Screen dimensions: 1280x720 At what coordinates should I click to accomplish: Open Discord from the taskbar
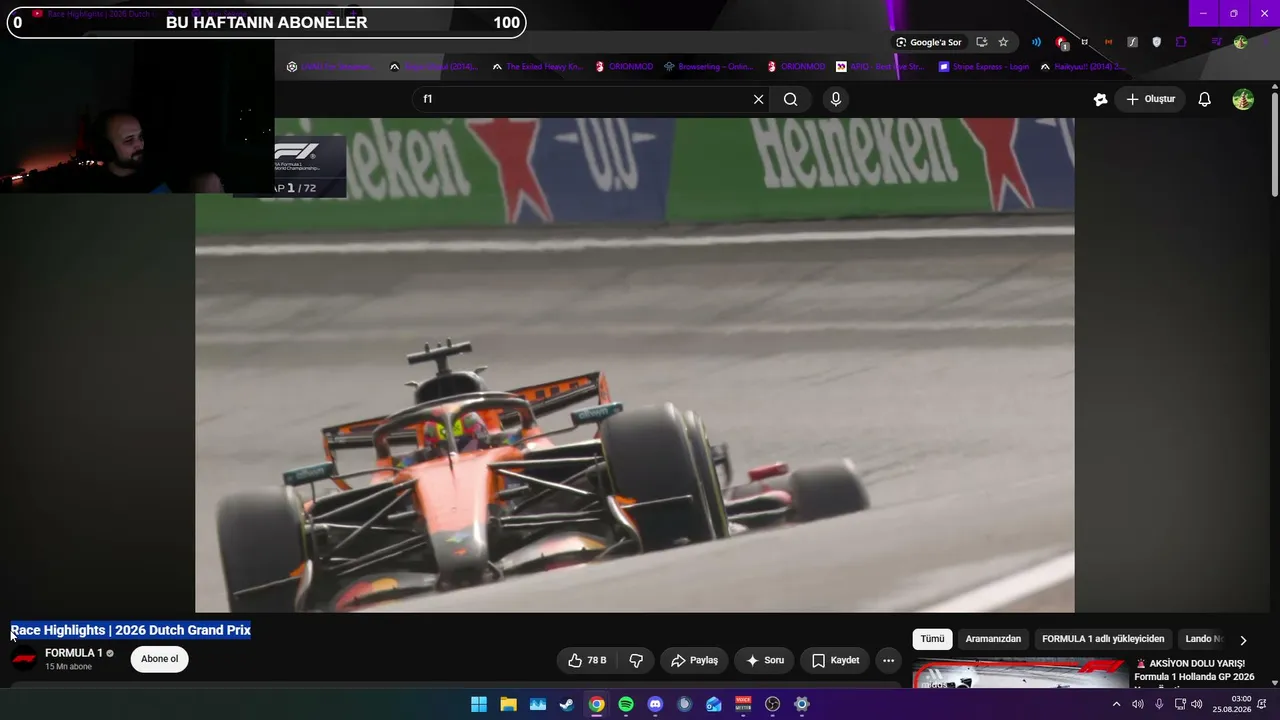[x=655, y=704]
